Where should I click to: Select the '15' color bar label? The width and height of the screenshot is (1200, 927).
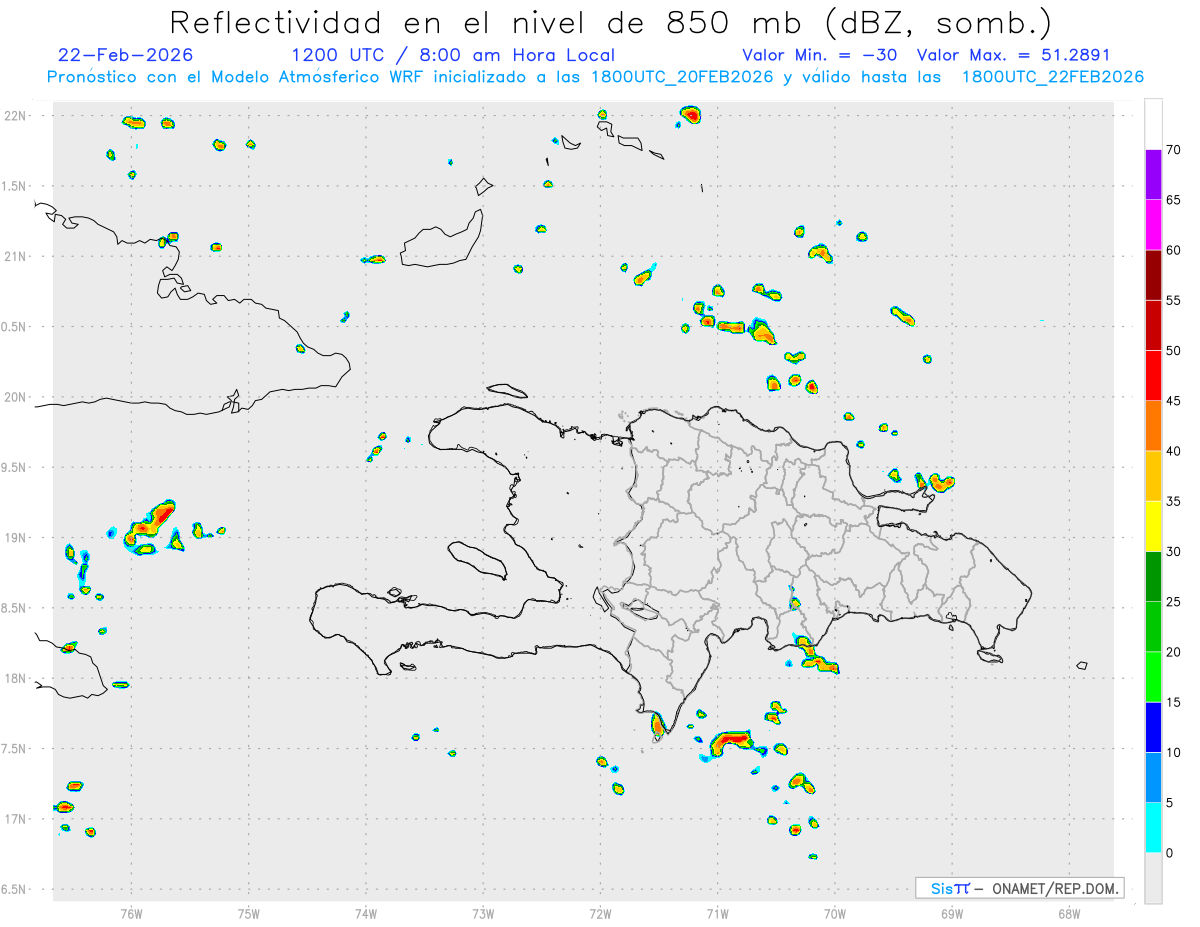(x=1173, y=702)
